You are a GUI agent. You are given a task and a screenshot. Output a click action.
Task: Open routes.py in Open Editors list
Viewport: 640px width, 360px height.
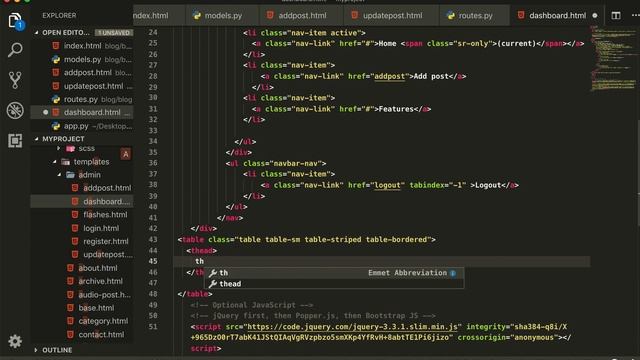pyautogui.click(x=82, y=99)
